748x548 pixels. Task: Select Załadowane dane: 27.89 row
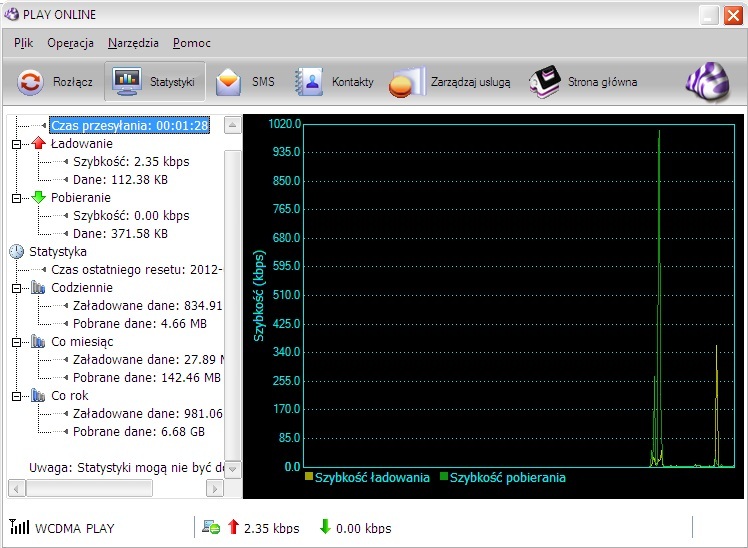click(147, 359)
